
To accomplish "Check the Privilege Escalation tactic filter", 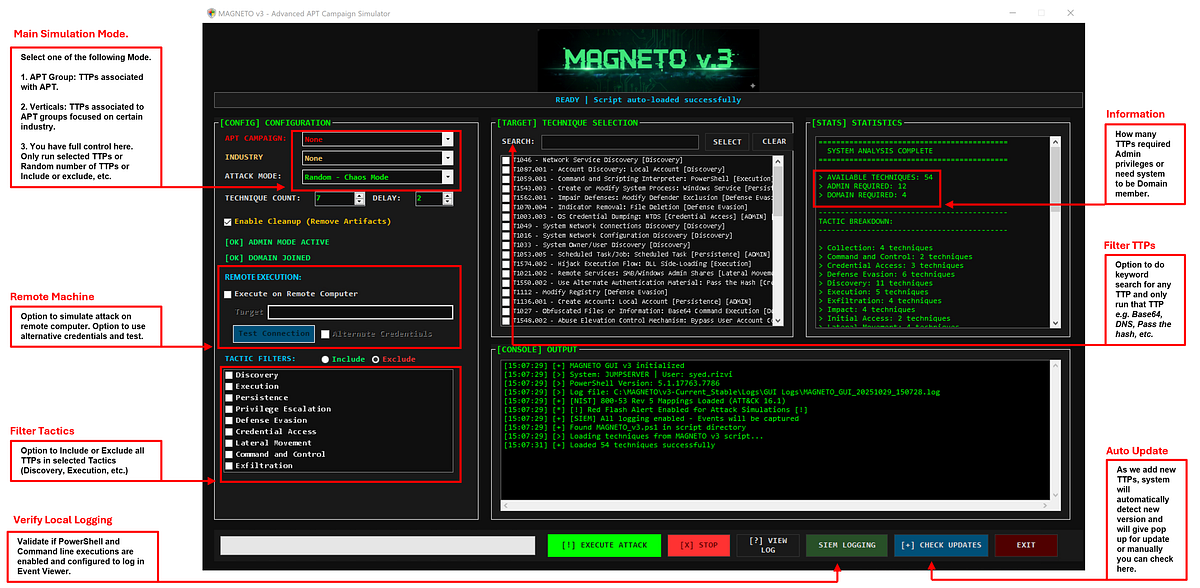I will click(230, 409).
